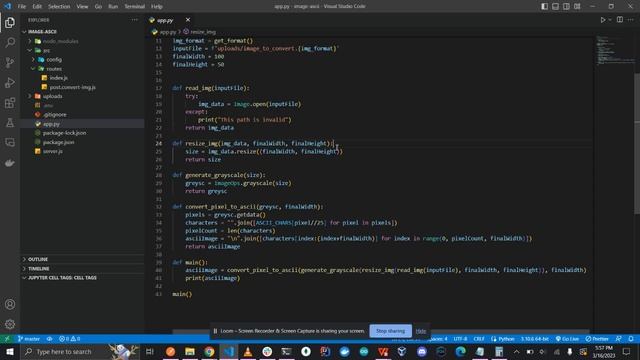Open the Run and Debug view

click(10, 82)
